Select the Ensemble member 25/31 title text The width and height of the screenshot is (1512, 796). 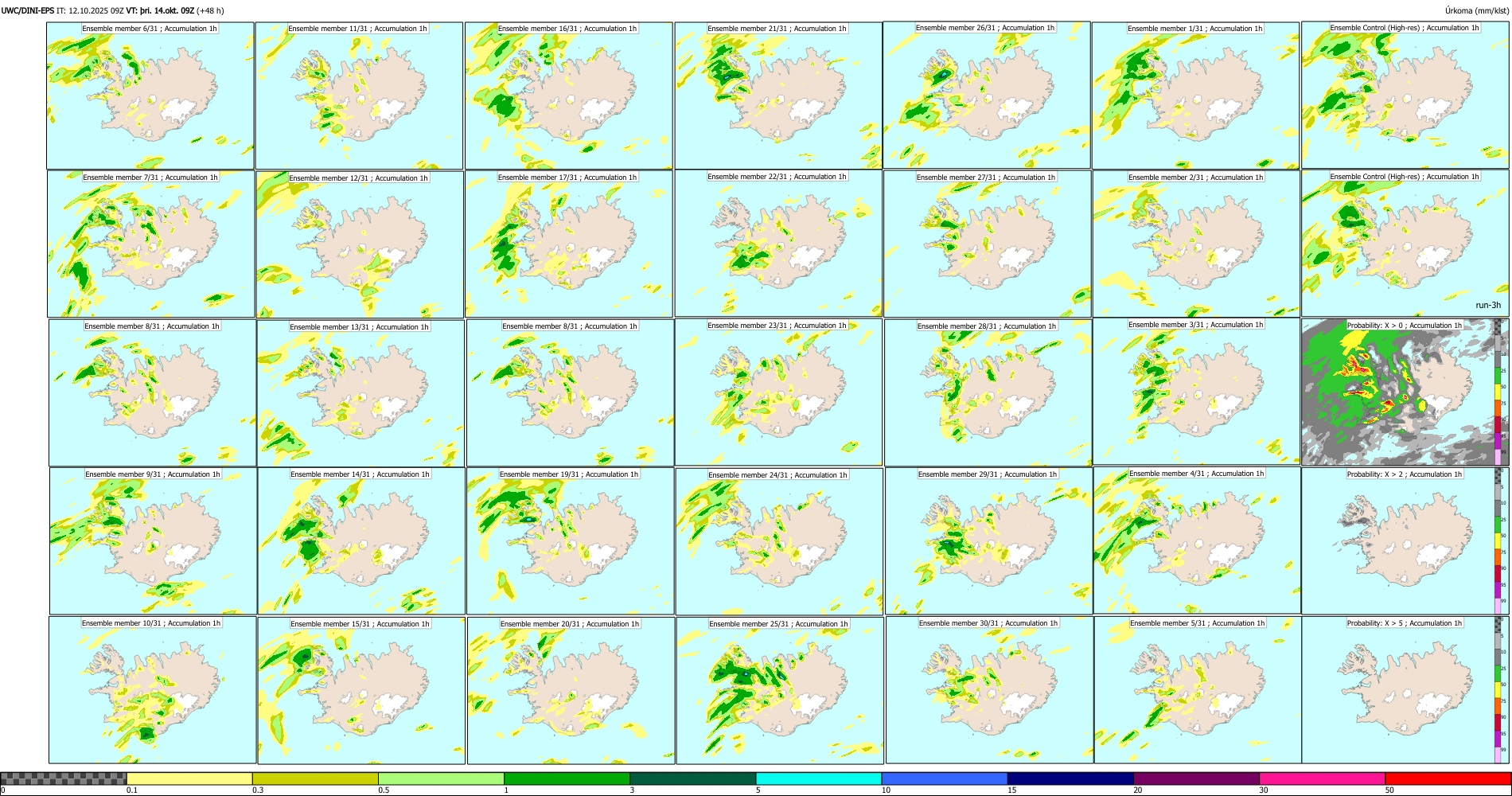pos(779,624)
